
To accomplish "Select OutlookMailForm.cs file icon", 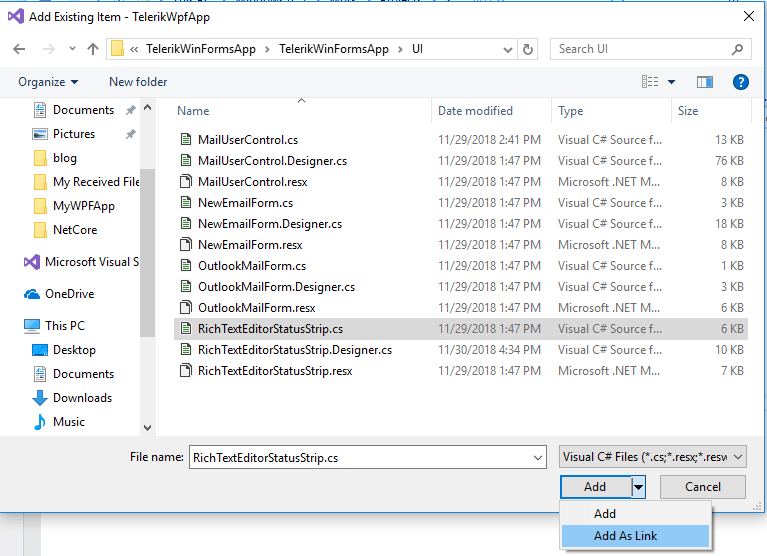I will point(186,266).
